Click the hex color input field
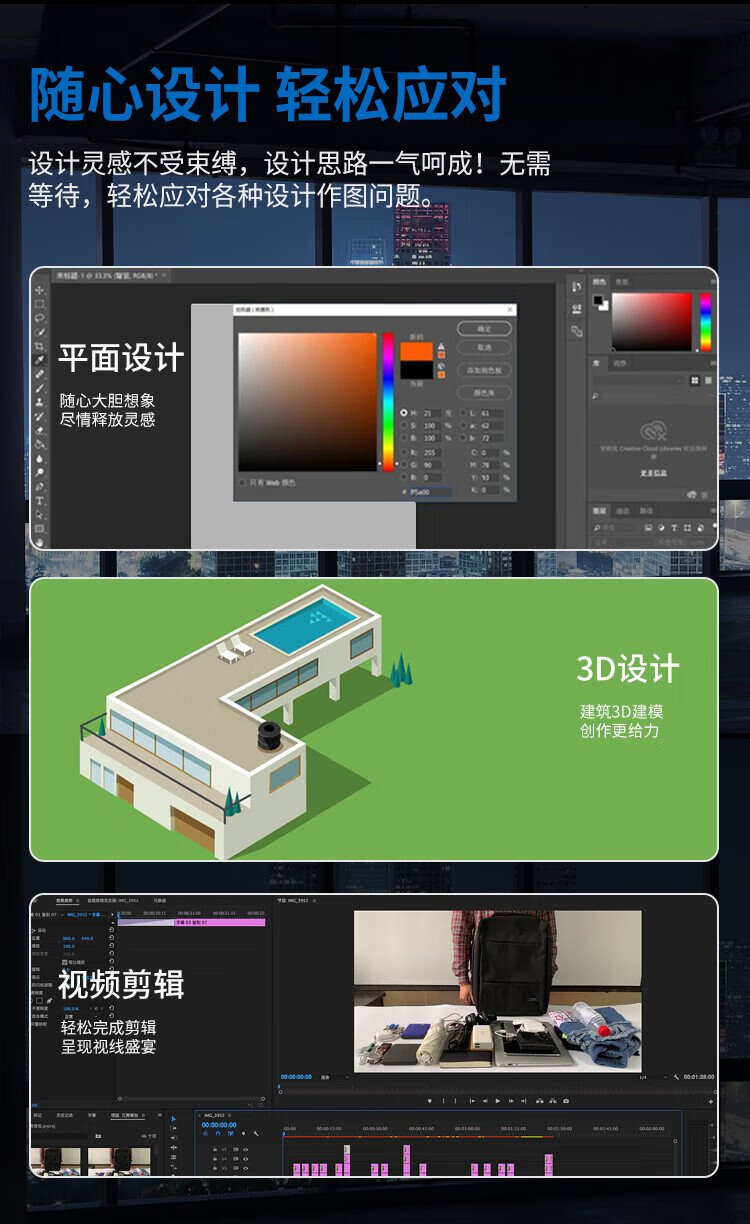This screenshot has width=750, height=1224. 432,491
